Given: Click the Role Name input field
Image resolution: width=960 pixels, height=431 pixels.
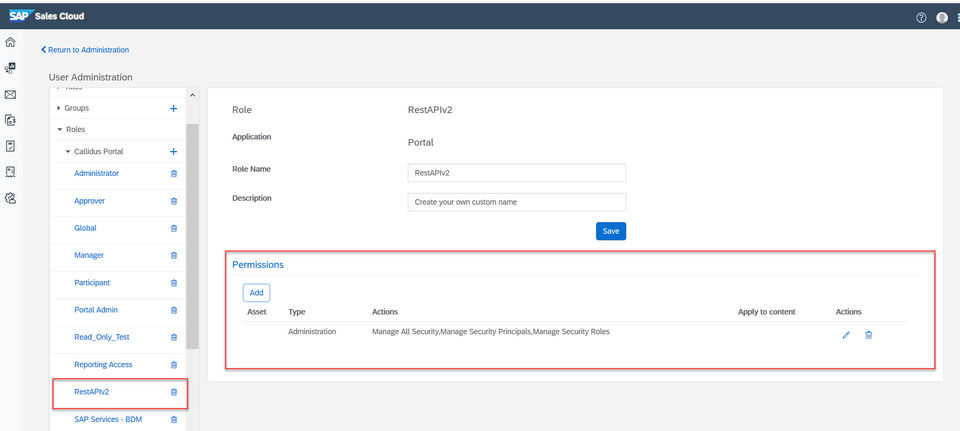Looking at the screenshot, I should pyautogui.click(x=516, y=173).
